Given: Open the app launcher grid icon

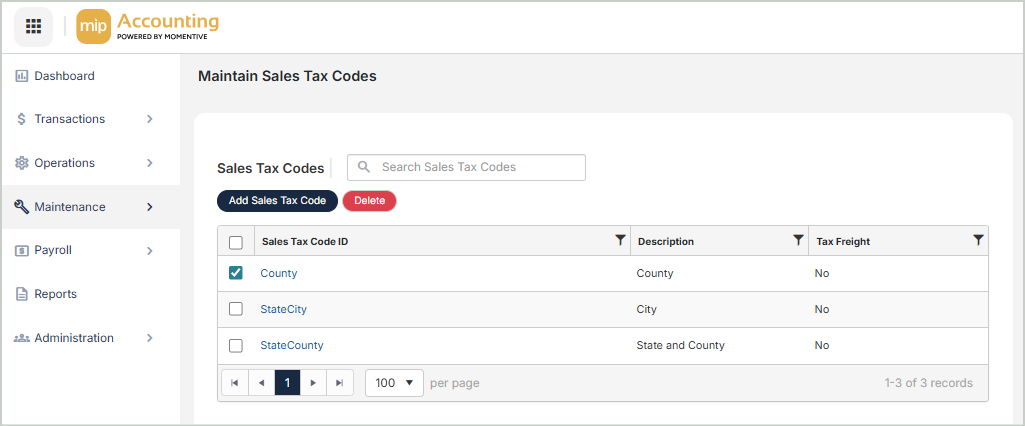Looking at the screenshot, I should (x=33, y=26).
